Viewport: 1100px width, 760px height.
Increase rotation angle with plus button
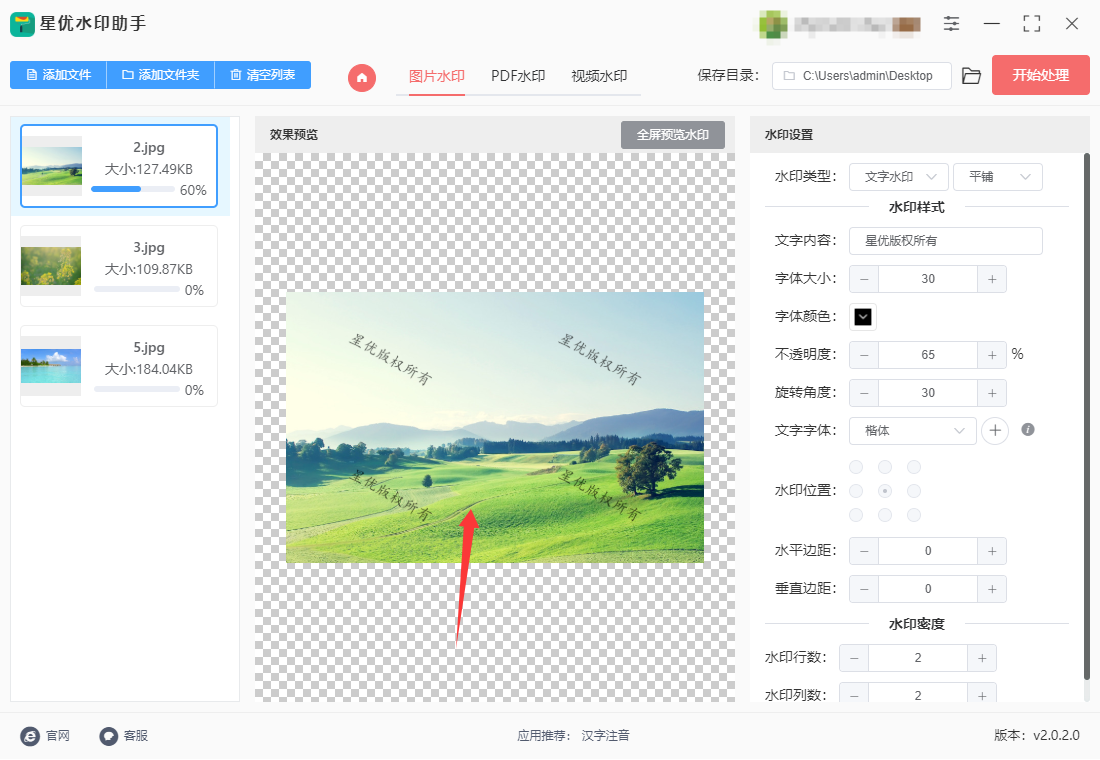tap(992, 392)
